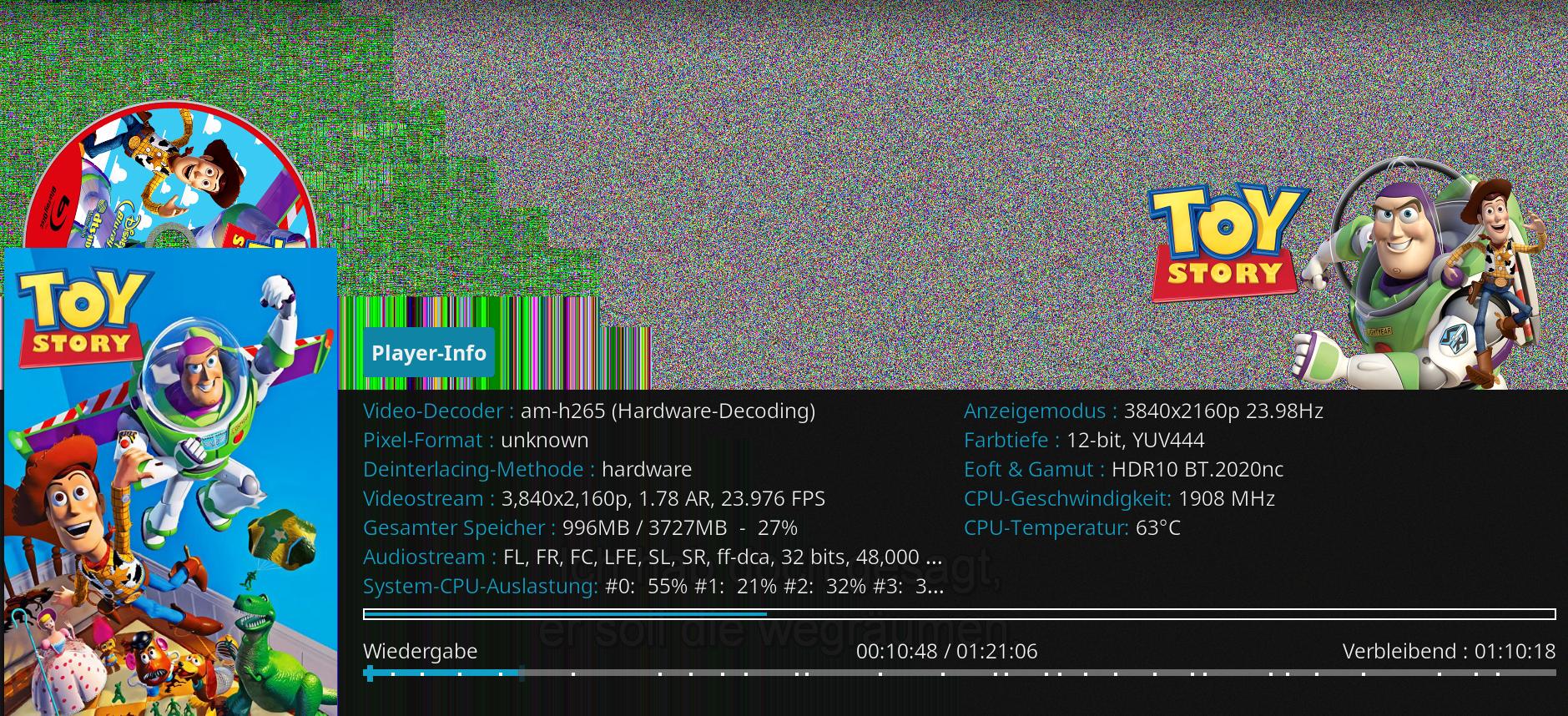This screenshot has width=1568, height=716.
Task: Click the Buzz and Woody character artwork
Action: pyautogui.click(x=1424, y=275)
